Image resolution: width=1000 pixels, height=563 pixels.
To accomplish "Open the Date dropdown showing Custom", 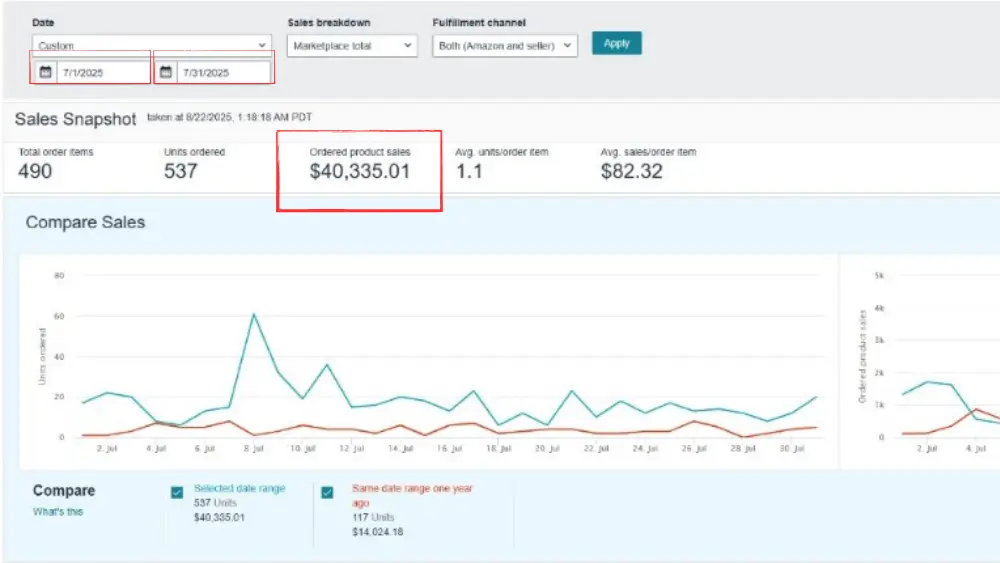I will 151,45.
